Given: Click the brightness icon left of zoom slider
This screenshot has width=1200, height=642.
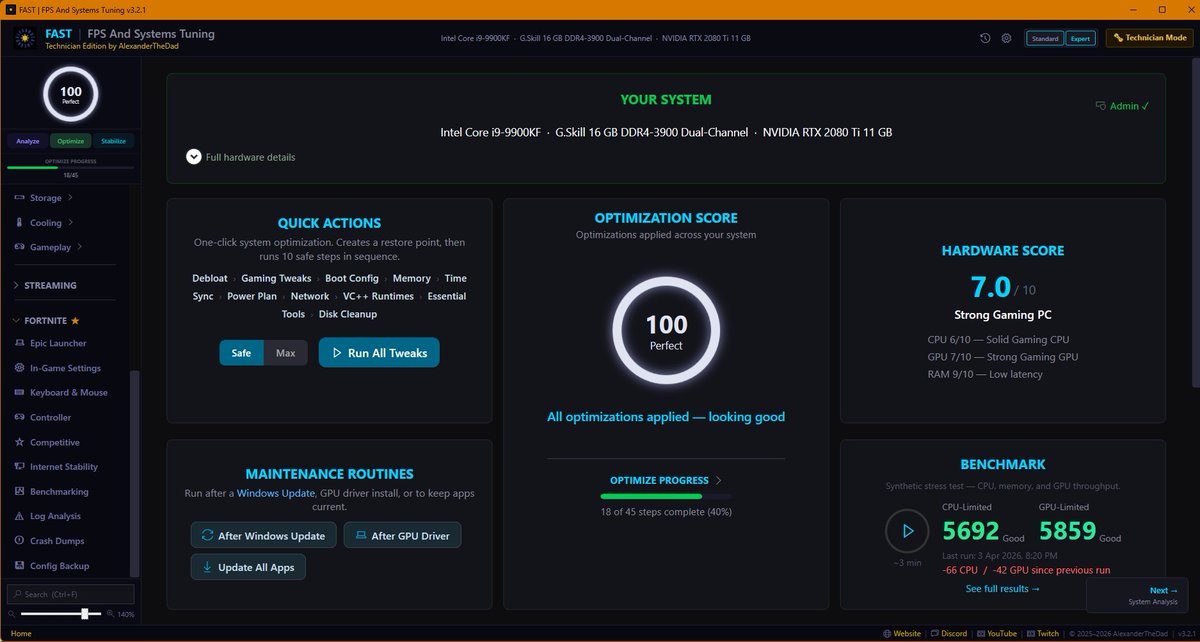Looking at the screenshot, I should (x=13, y=614).
